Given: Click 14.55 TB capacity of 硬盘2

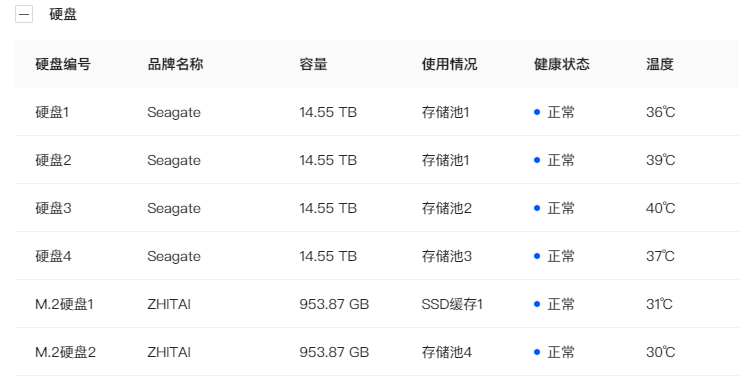Looking at the screenshot, I should [x=328, y=160].
